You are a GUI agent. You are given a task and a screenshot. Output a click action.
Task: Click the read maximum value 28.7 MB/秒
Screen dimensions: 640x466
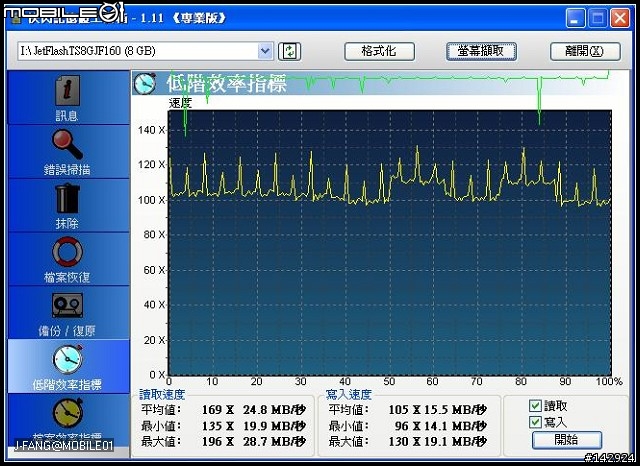pyautogui.click(x=274, y=442)
